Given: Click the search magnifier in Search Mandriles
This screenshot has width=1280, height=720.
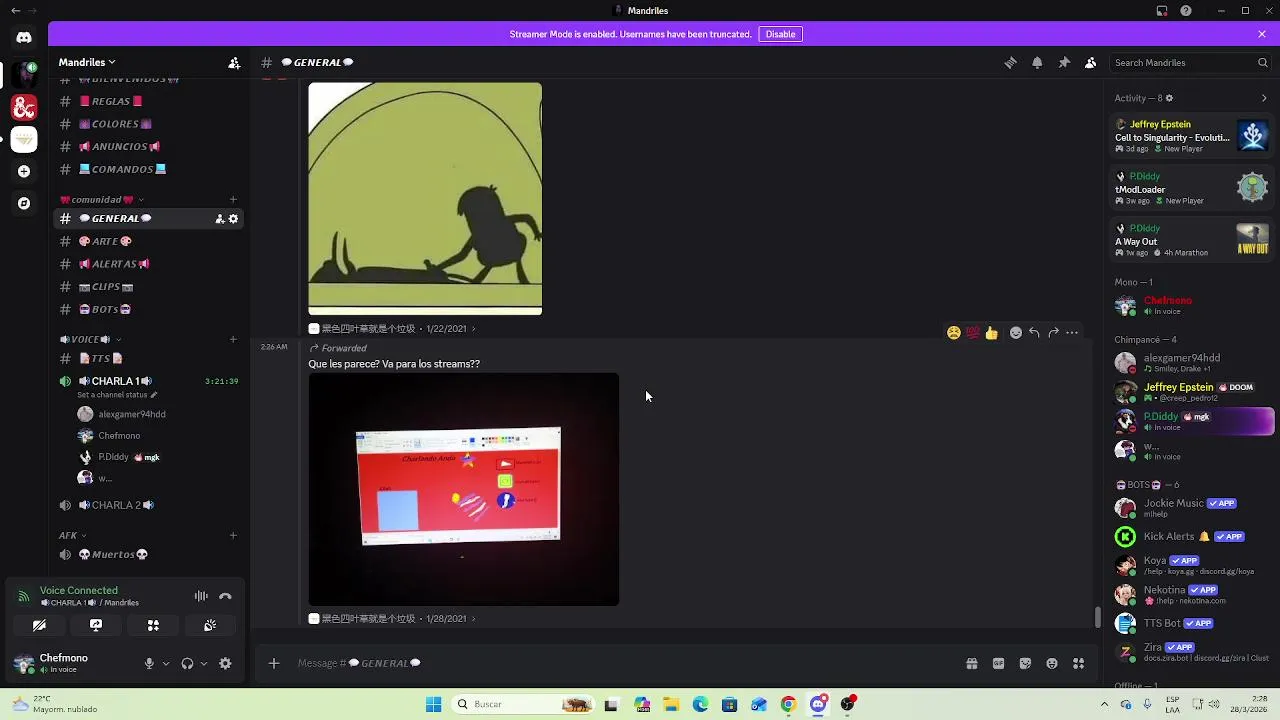Looking at the screenshot, I should 1262,62.
